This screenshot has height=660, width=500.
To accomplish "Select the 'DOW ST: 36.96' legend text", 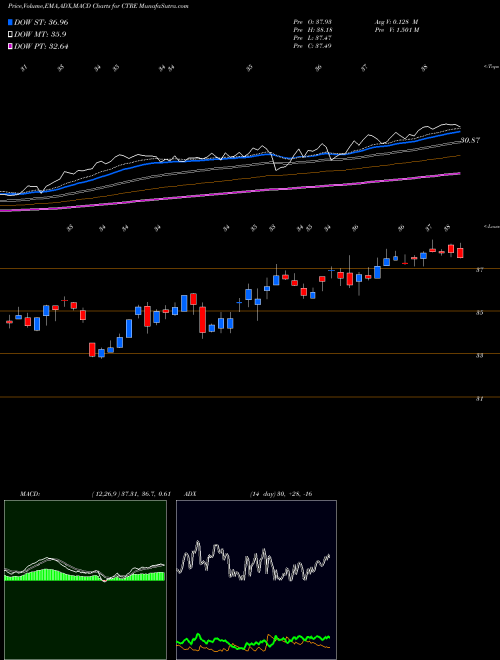I will [x=41, y=22].
